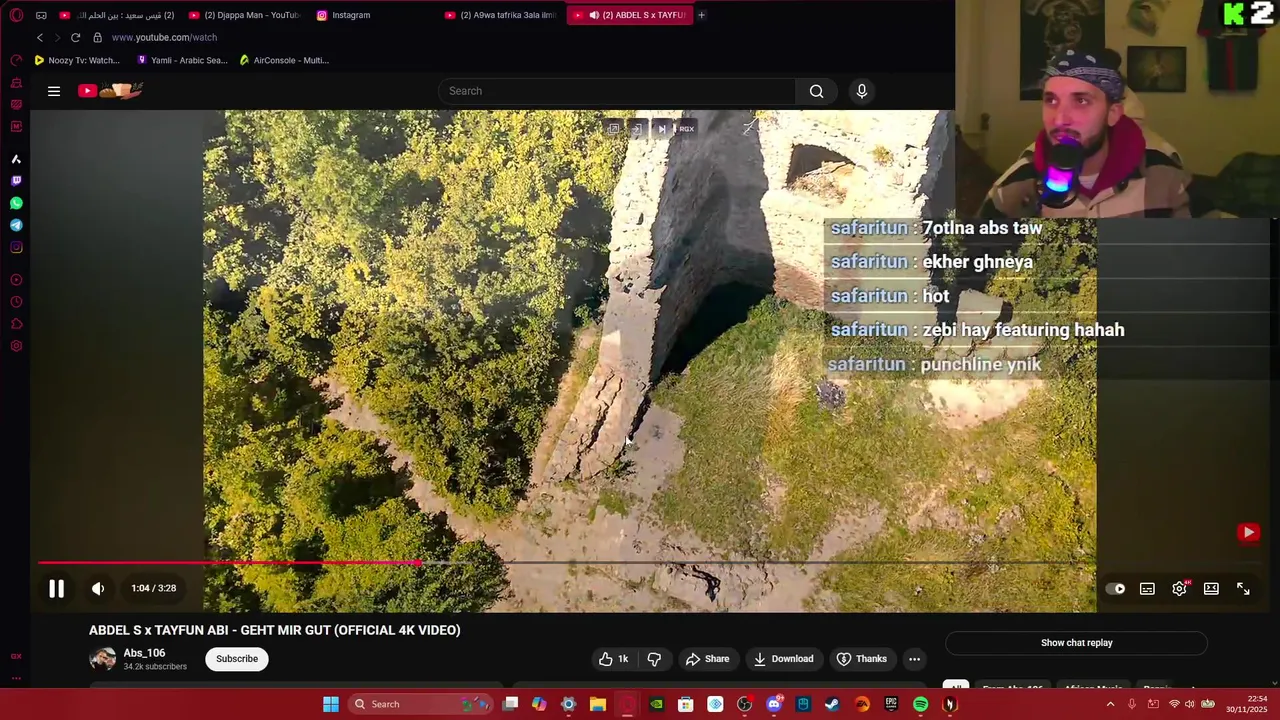Open GX Control speedometer in sidebar
The width and height of the screenshot is (1280, 720).
(16, 60)
